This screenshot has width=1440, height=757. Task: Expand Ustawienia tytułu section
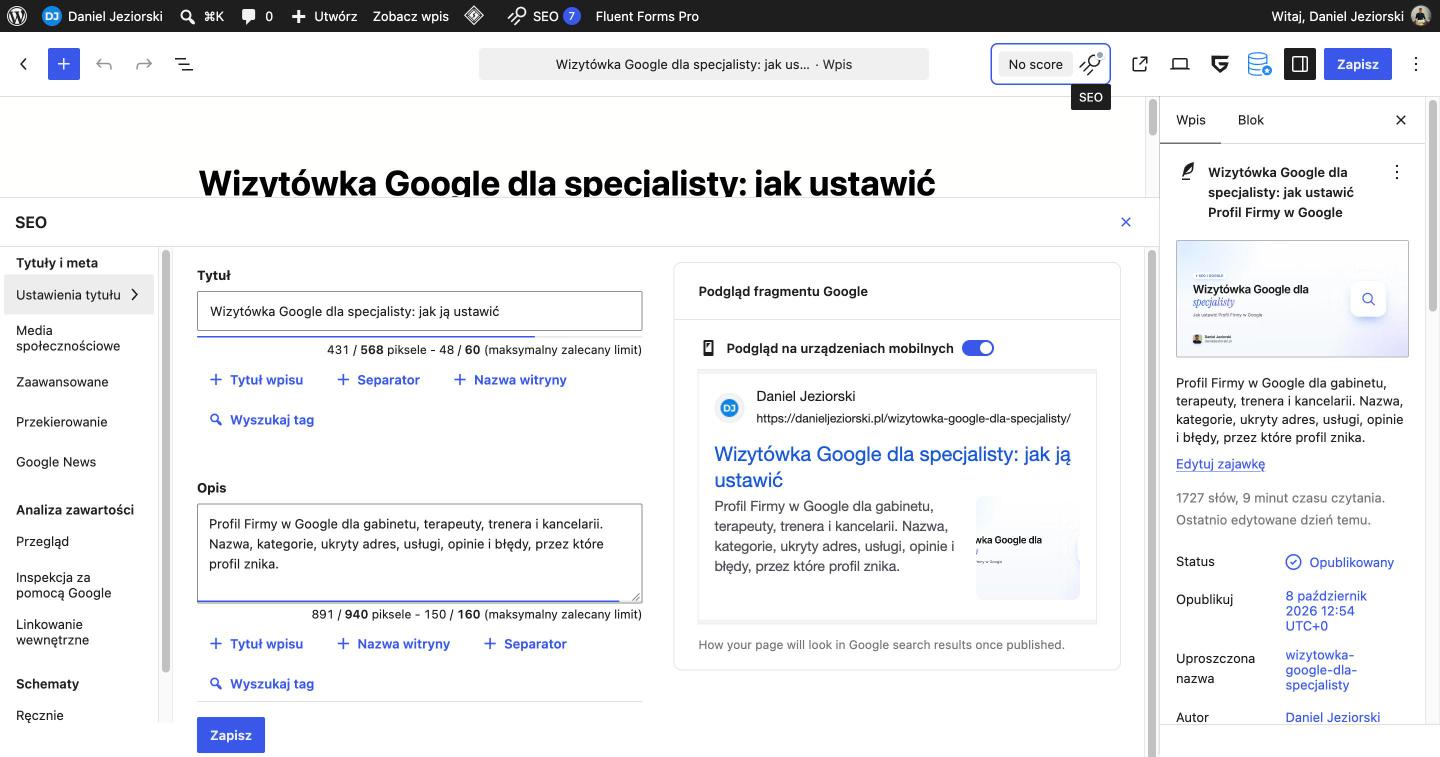[x=78, y=295]
